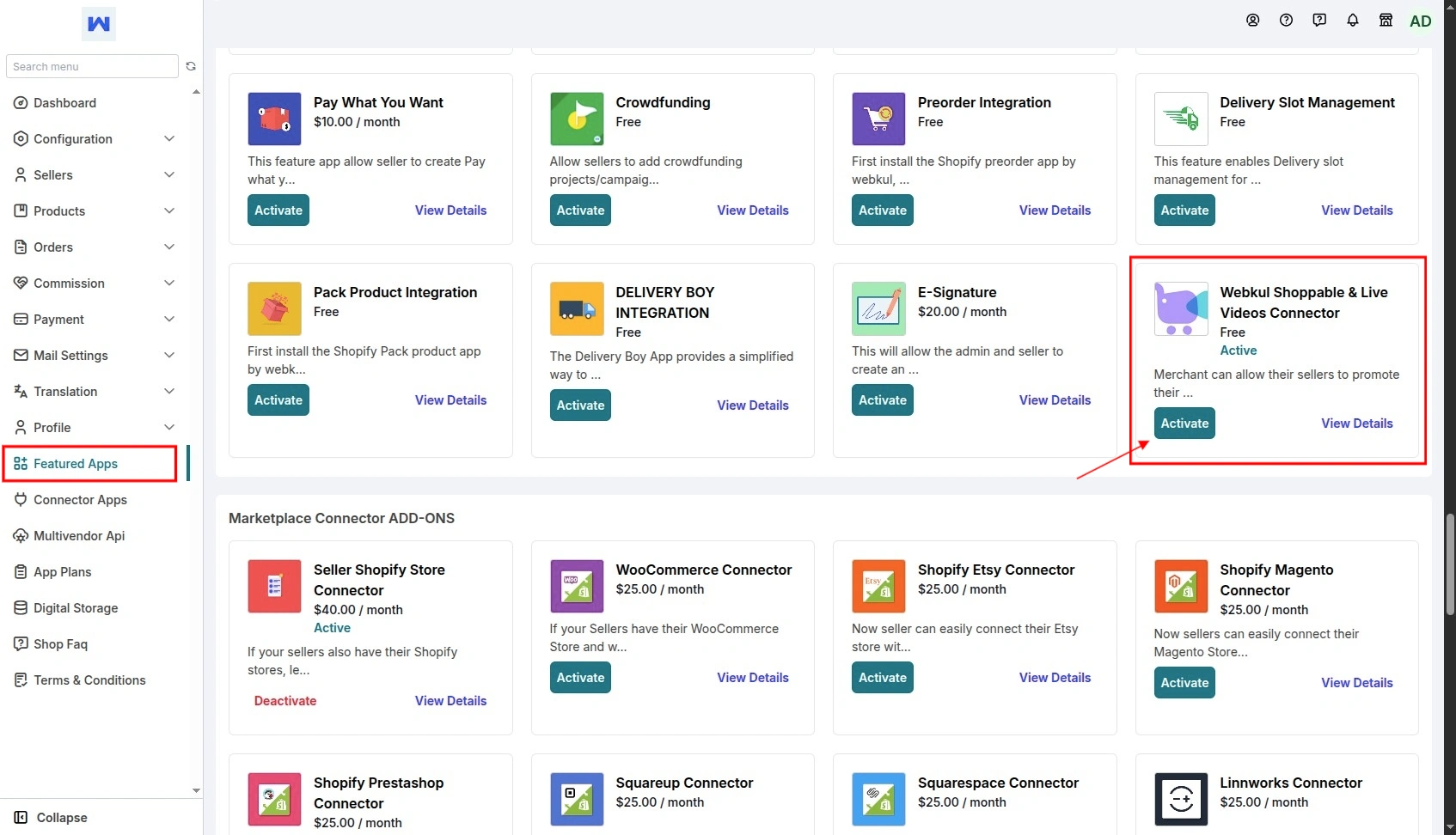Expand the Products menu
The height and width of the screenshot is (835, 1456).
click(x=95, y=211)
